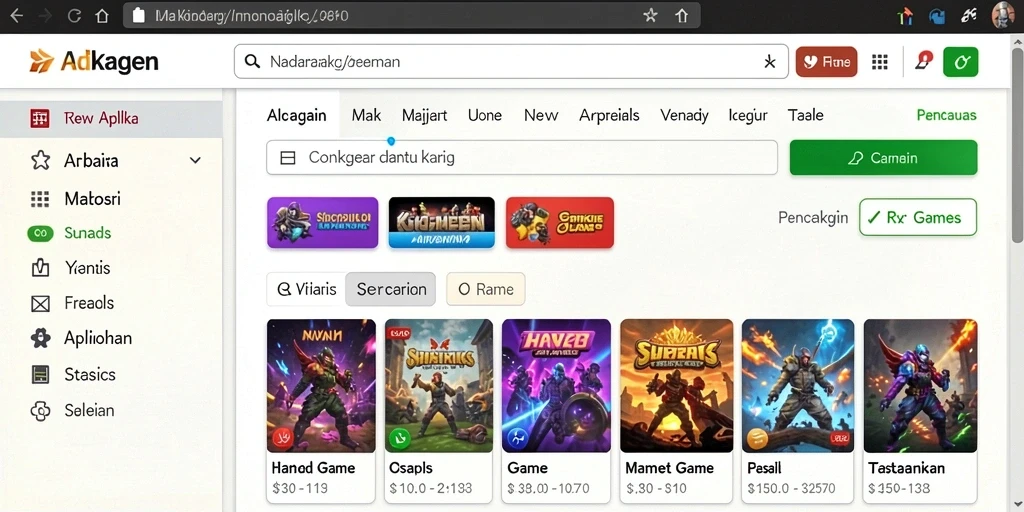Image resolution: width=1024 pixels, height=512 pixels.
Task: Switch to the Mak tab
Action: [x=366, y=116]
